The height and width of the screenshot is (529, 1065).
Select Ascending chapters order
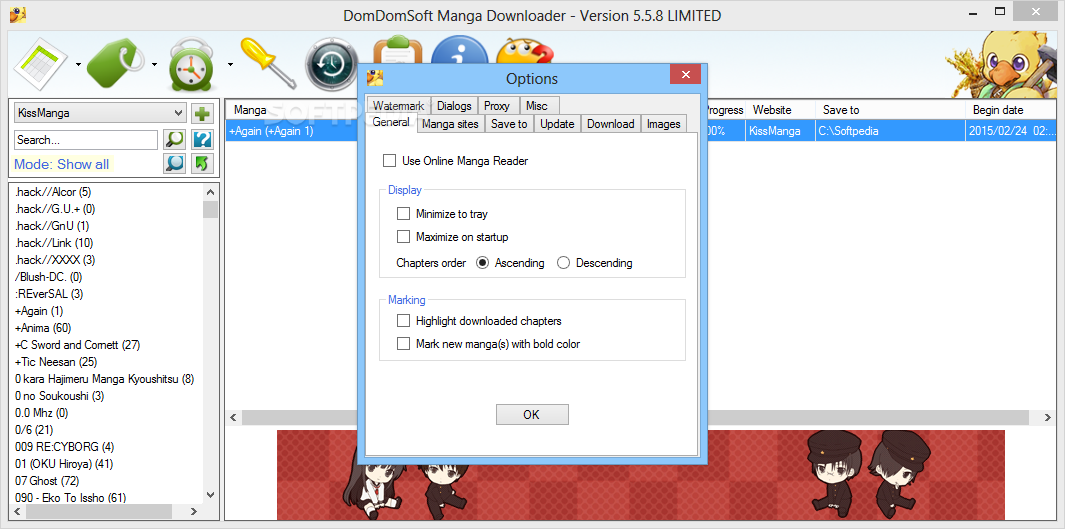point(482,263)
